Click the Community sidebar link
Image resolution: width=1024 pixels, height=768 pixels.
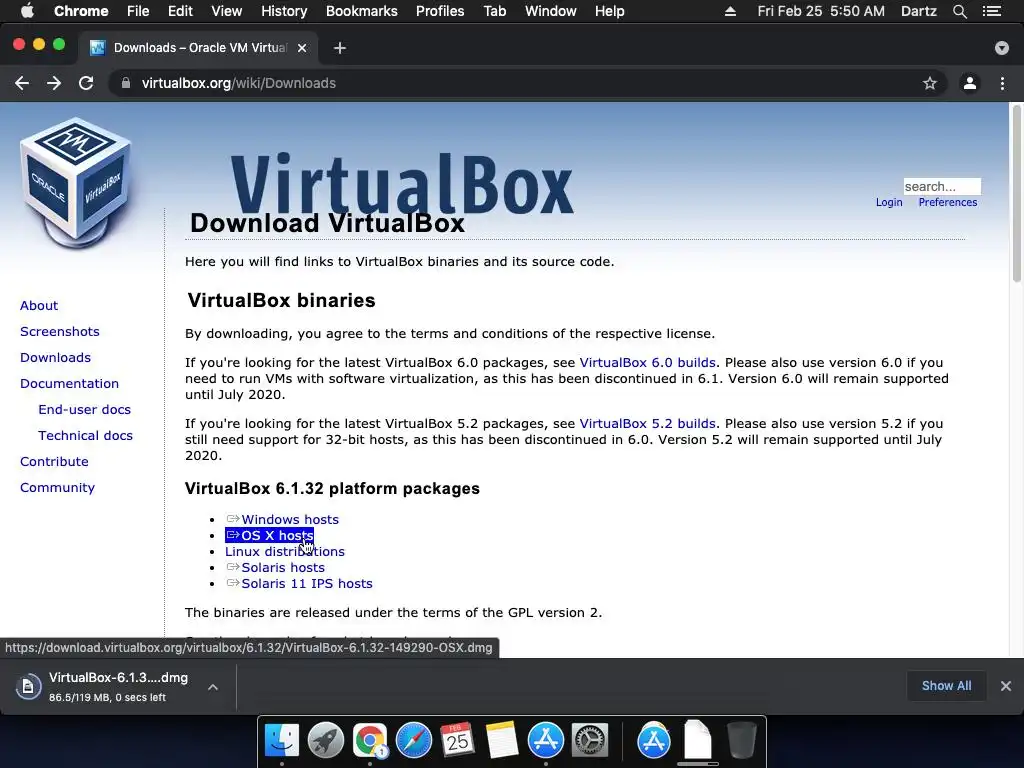pyautogui.click(x=57, y=488)
